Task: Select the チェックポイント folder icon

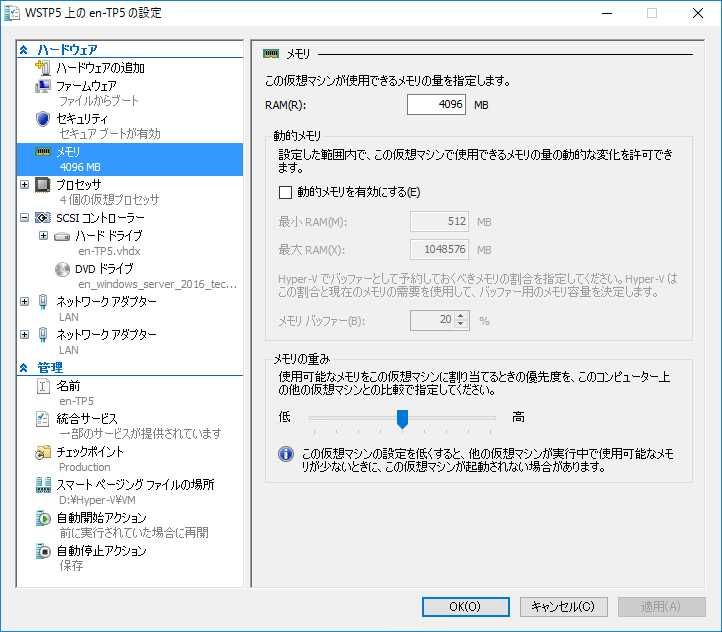Action: tap(43, 452)
